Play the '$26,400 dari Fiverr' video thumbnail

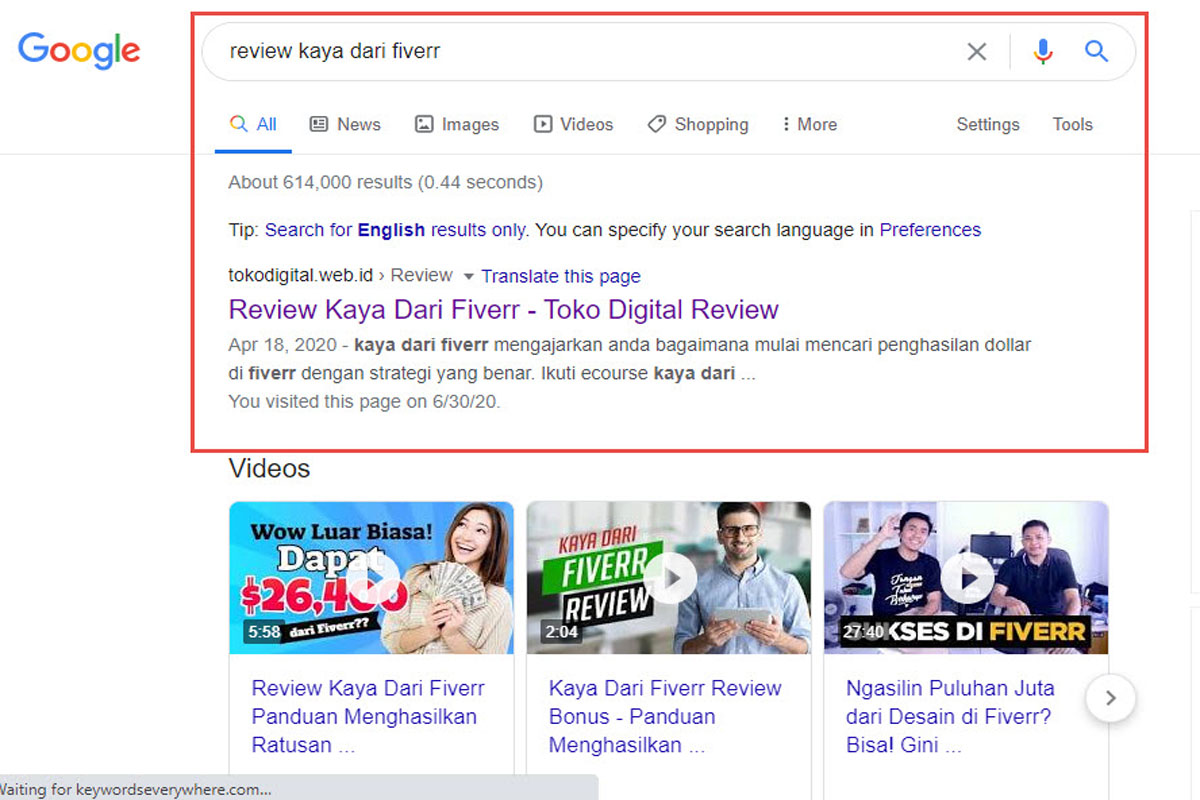[371, 578]
